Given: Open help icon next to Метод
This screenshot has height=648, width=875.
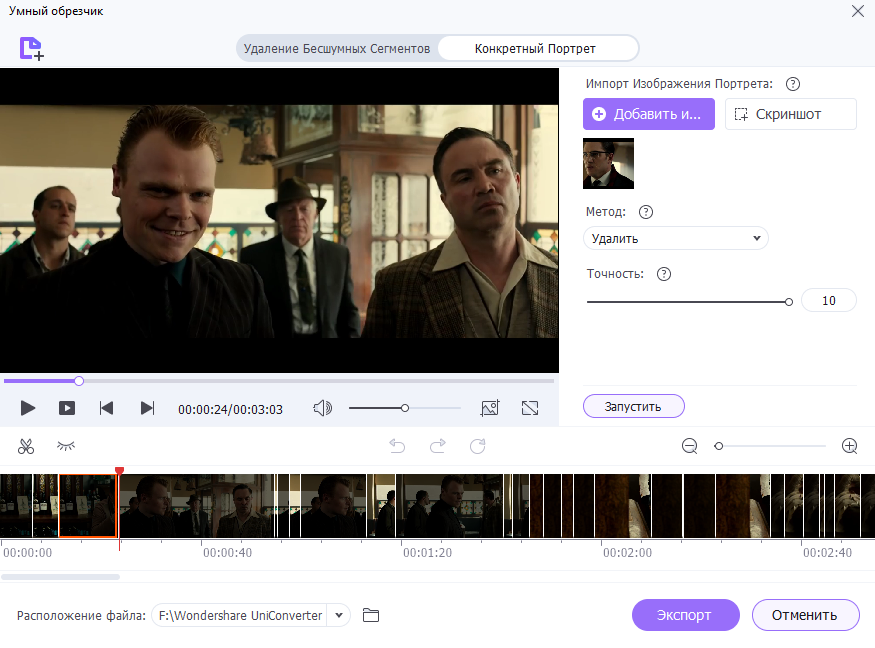Looking at the screenshot, I should click(x=646, y=212).
